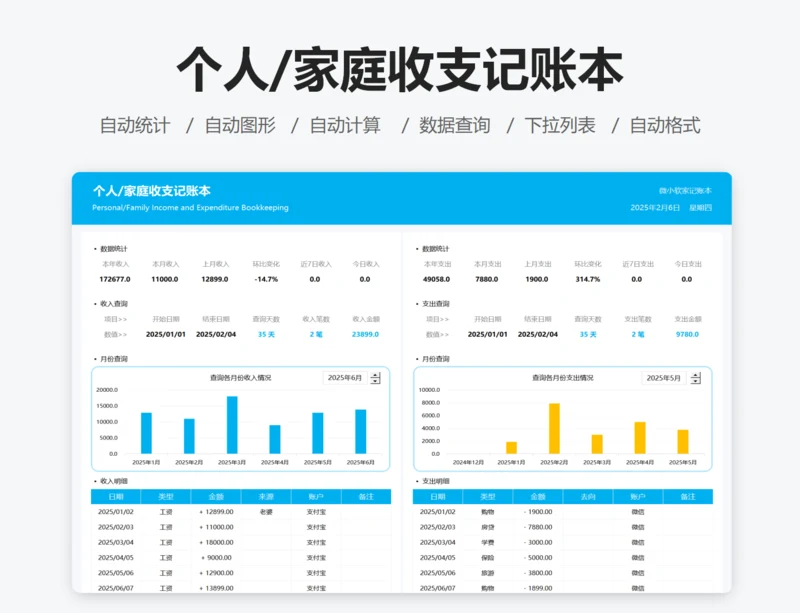Select income amount cell + 9000.00
800x613 pixels.
click(x=216, y=558)
